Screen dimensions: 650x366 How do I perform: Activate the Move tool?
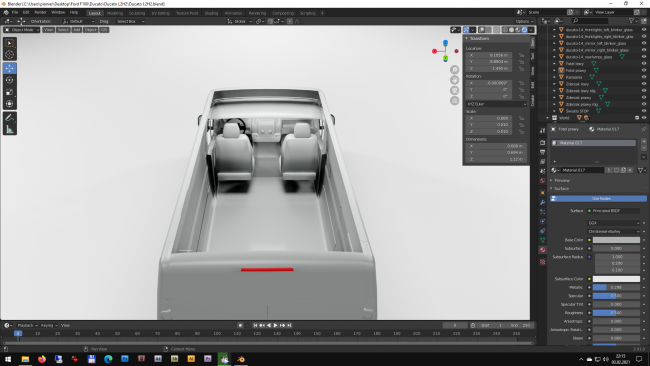pos(10,68)
